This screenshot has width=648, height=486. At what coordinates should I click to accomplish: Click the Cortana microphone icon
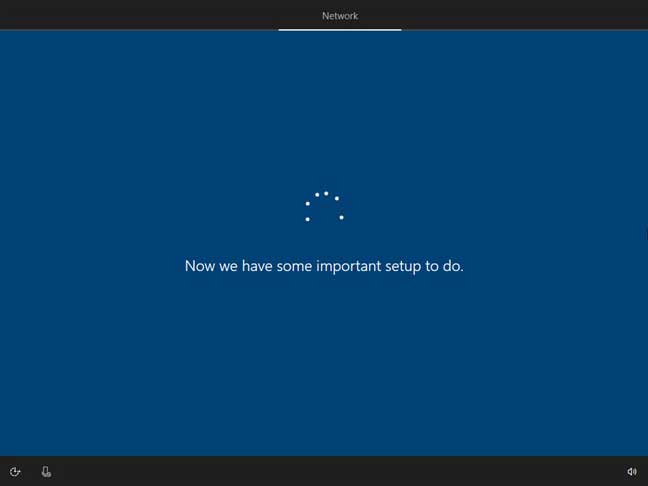pos(46,472)
